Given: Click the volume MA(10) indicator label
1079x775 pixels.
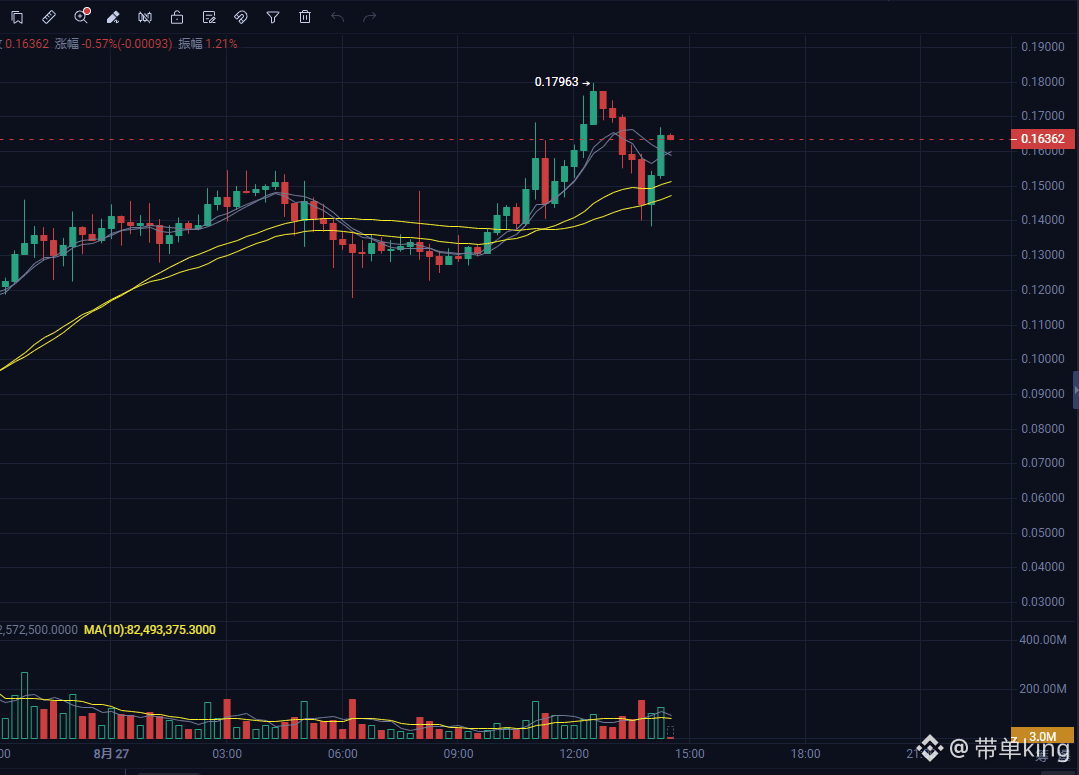Looking at the screenshot, I should (149, 630).
